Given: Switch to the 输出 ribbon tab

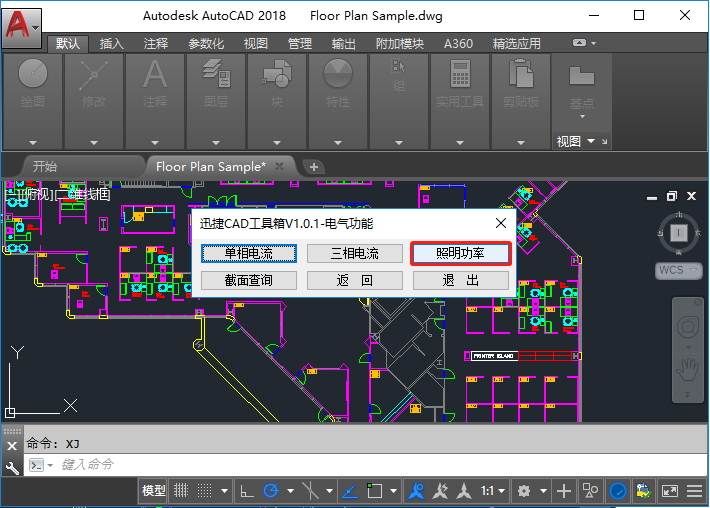Looking at the screenshot, I should (x=344, y=43).
